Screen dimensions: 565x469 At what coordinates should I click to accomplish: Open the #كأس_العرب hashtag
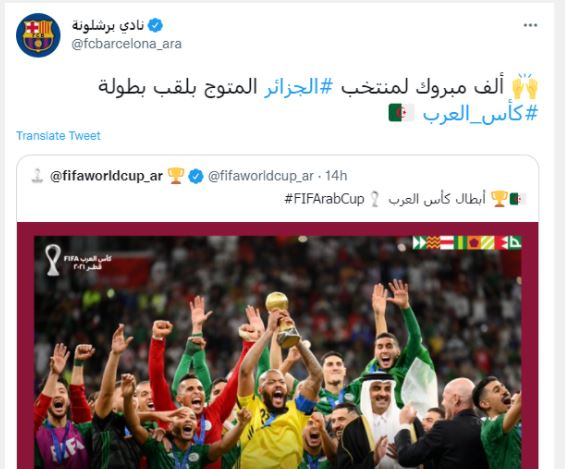(480, 113)
